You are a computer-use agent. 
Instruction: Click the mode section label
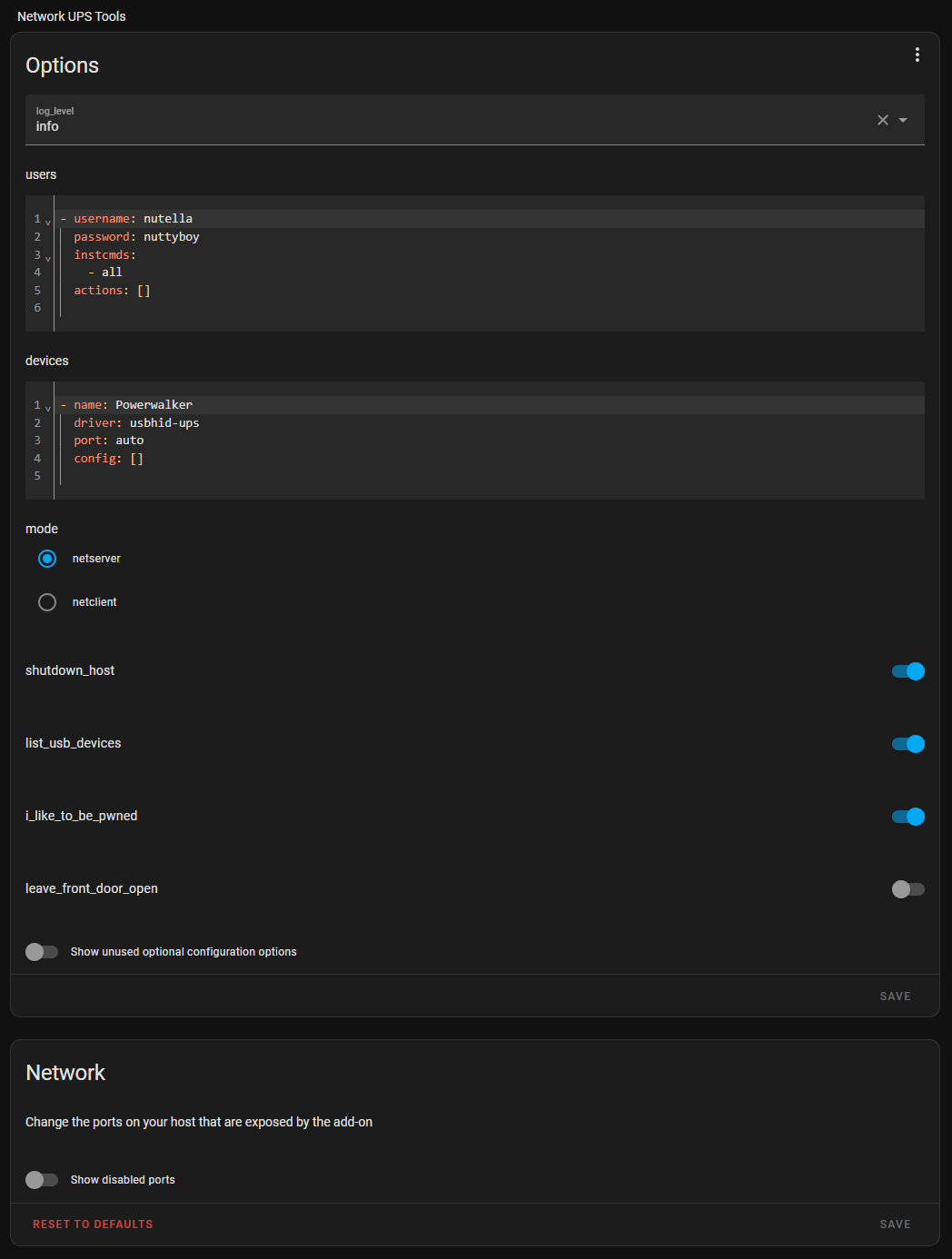click(x=42, y=529)
